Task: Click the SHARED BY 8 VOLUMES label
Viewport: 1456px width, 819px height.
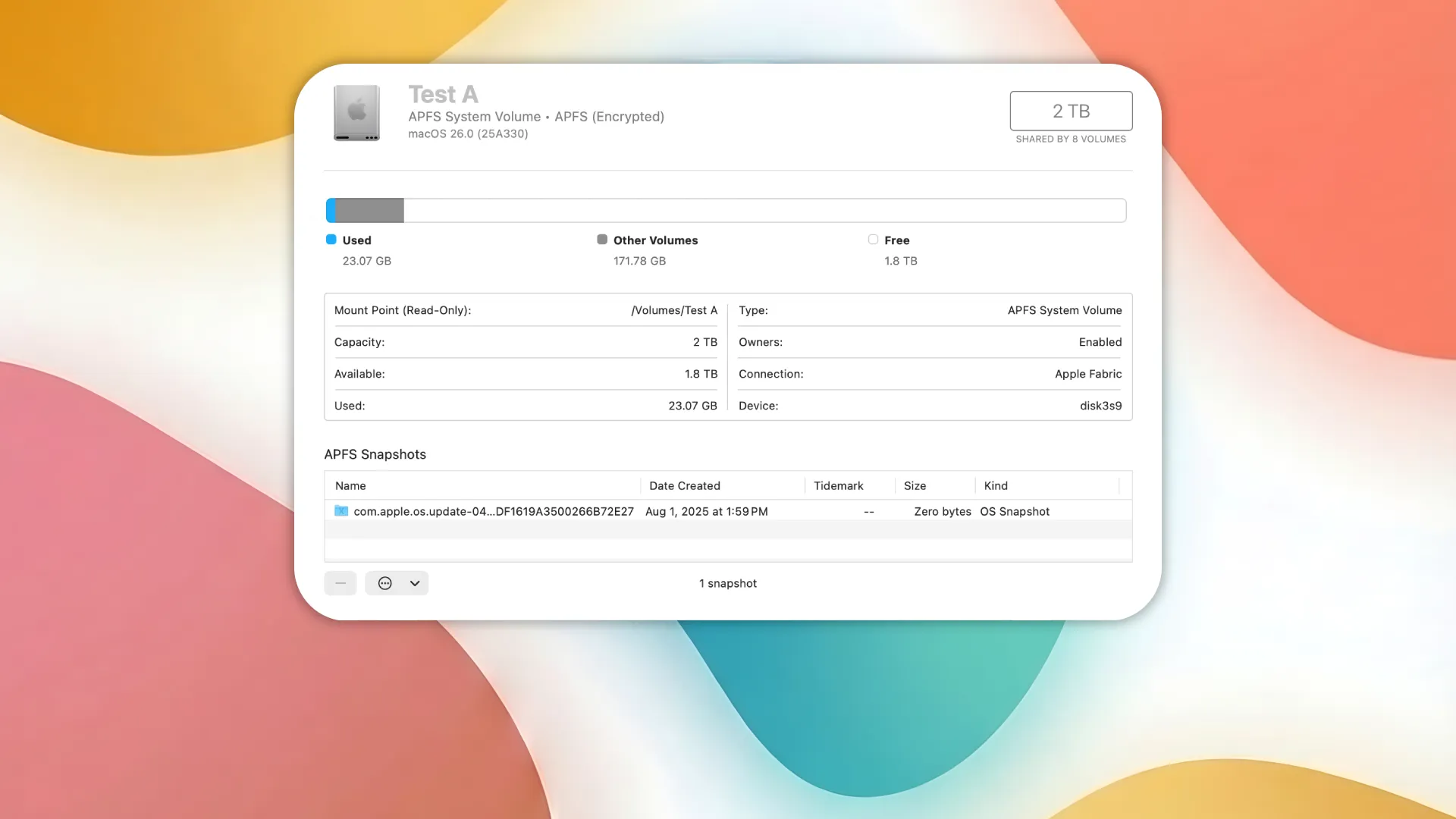Action: [1070, 139]
